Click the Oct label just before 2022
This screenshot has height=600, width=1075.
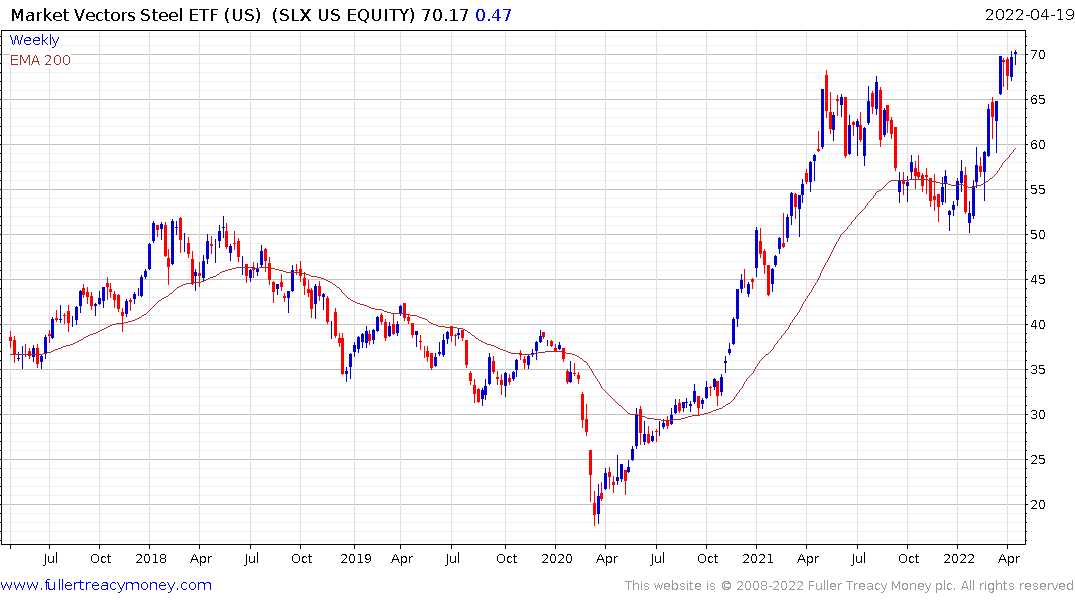pos(908,559)
